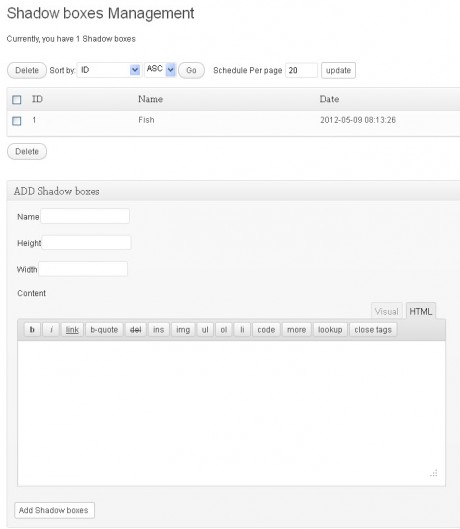Click the Fish name cell
Viewport: 460px width, 529px height.
tap(146, 120)
